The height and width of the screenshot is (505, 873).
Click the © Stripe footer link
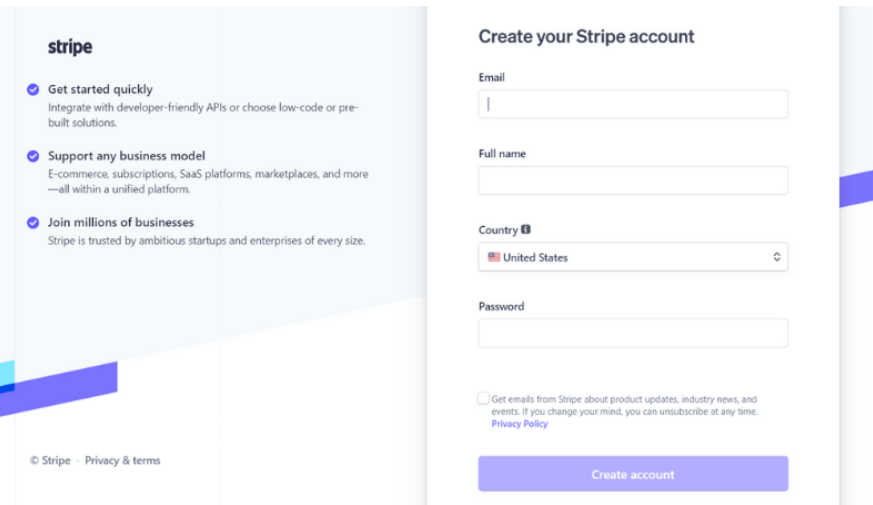[50, 461]
